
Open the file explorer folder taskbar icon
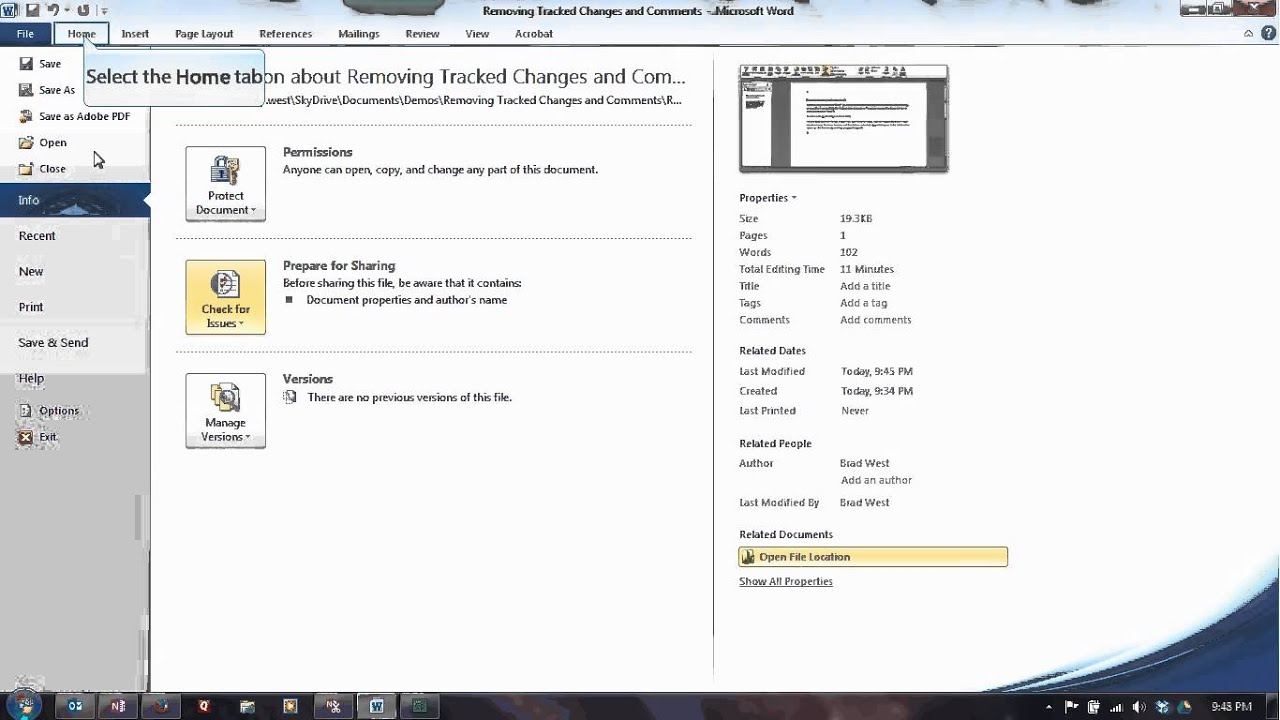[247, 706]
